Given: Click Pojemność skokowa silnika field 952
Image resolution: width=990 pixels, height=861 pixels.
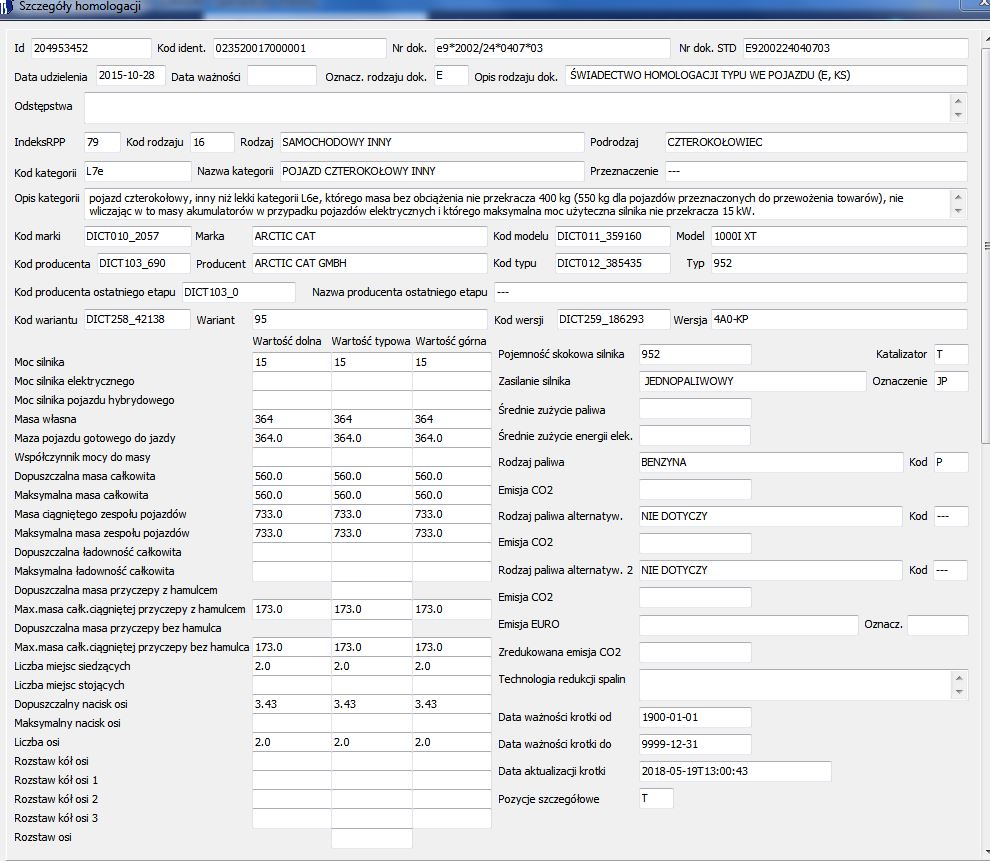Looking at the screenshot, I should click(x=695, y=354).
